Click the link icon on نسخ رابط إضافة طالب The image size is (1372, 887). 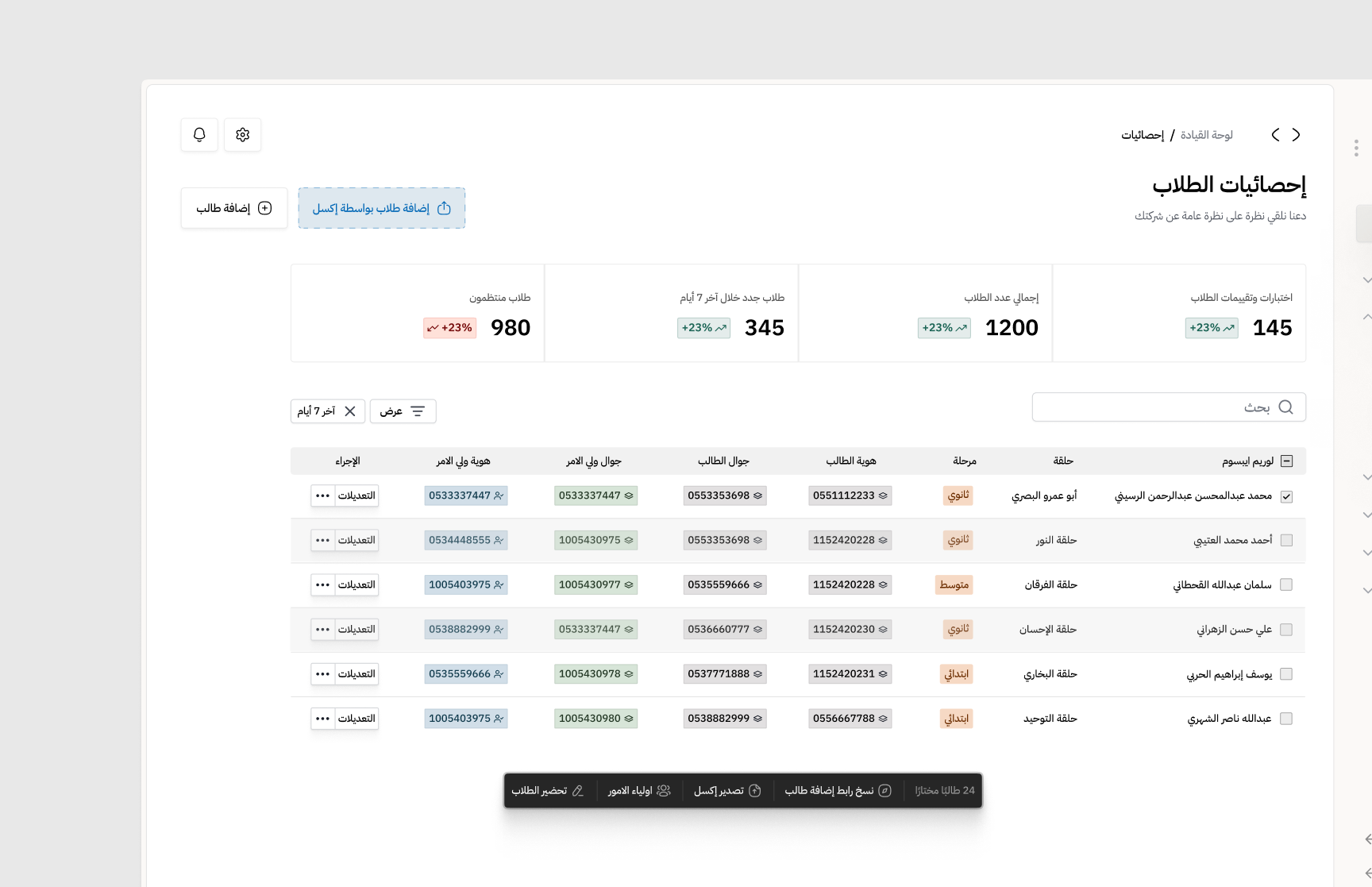pos(884,790)
